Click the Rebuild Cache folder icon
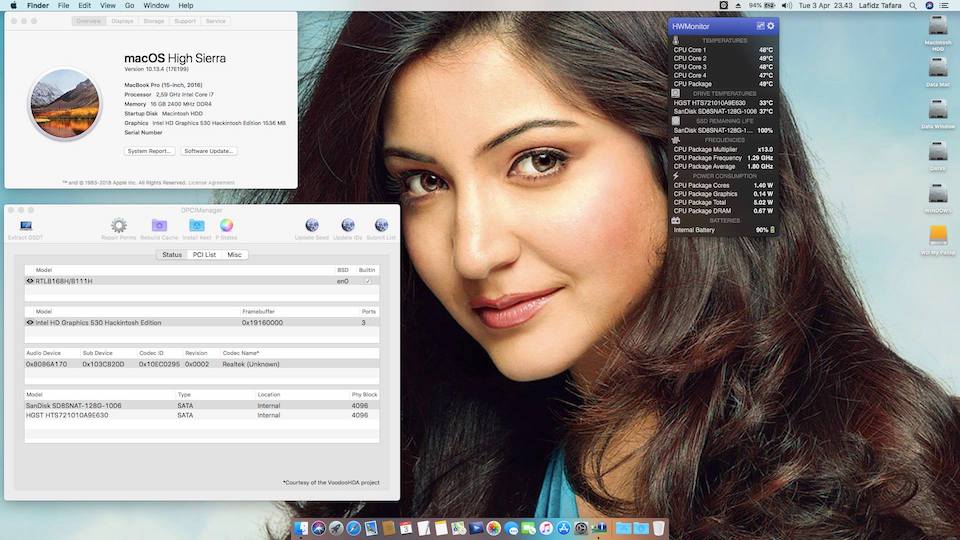 (158, 226)
